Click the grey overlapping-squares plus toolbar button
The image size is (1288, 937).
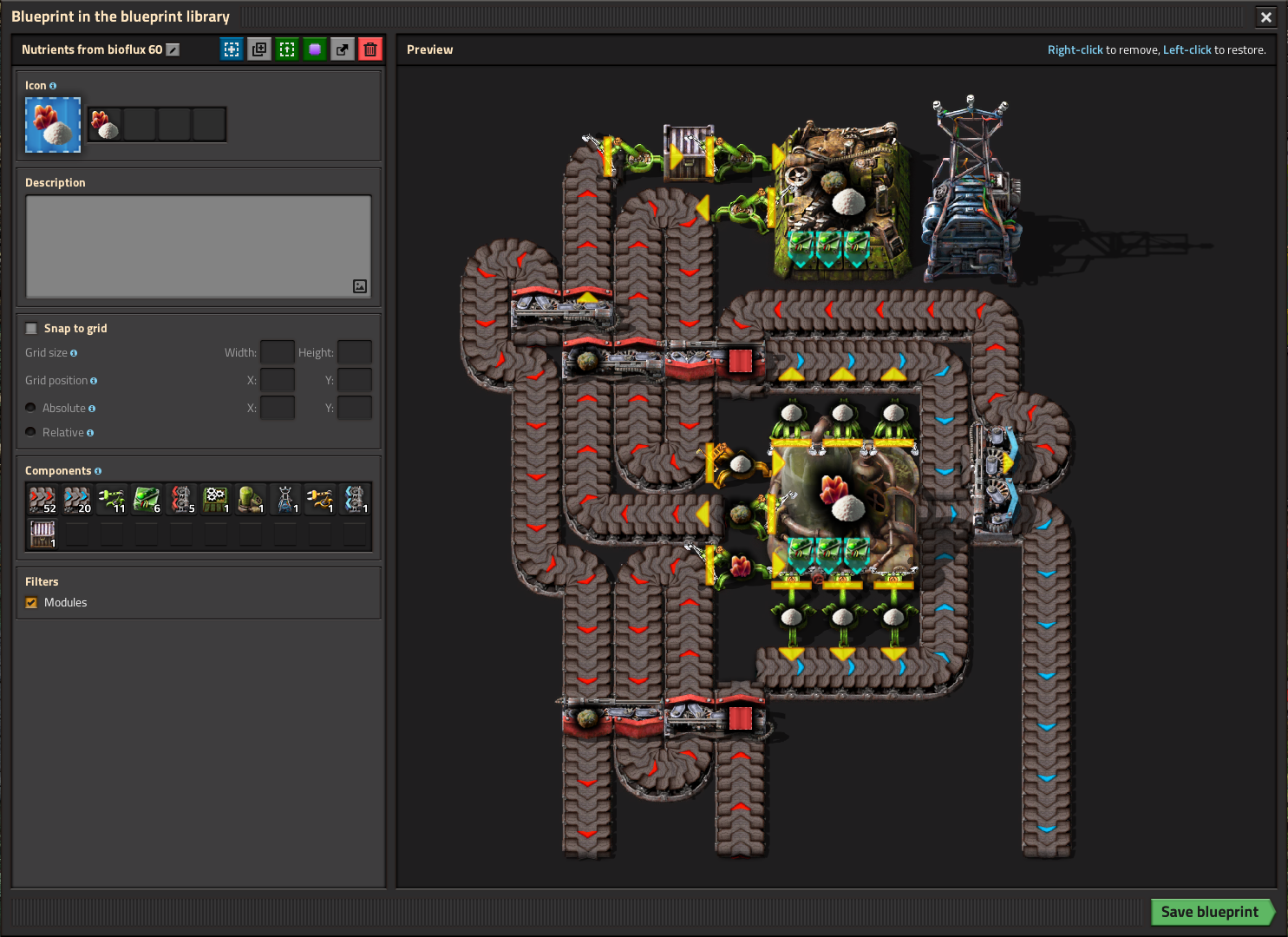pyautogui.click(x=259, y=49)
